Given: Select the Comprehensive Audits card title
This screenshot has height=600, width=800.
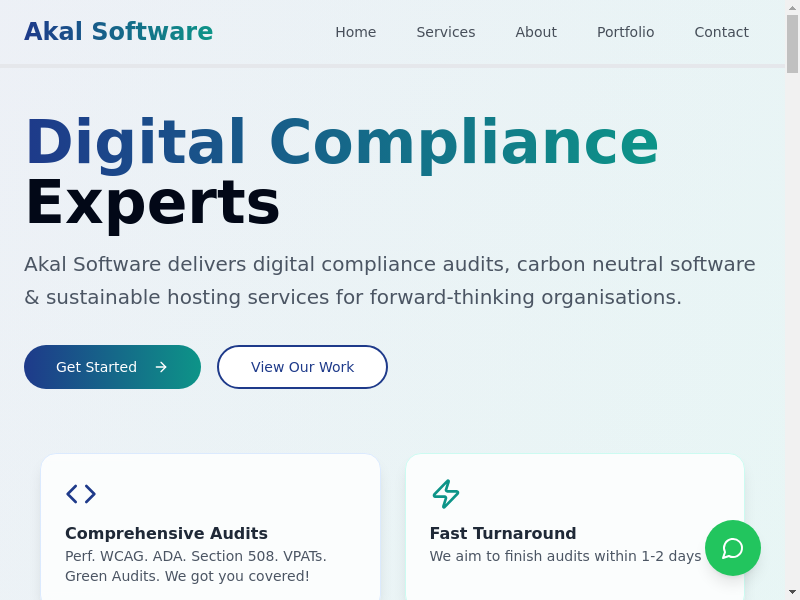Looking at the screenshot, I should click(x=166, y=533).
